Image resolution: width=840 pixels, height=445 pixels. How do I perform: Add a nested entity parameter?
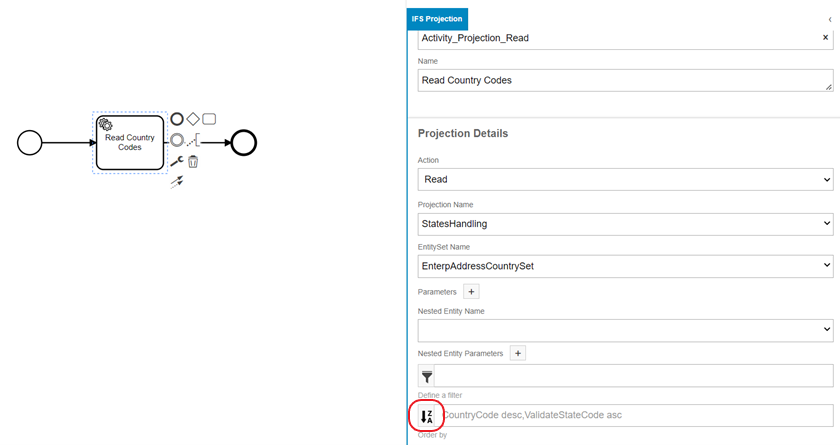tap(518, 353)
